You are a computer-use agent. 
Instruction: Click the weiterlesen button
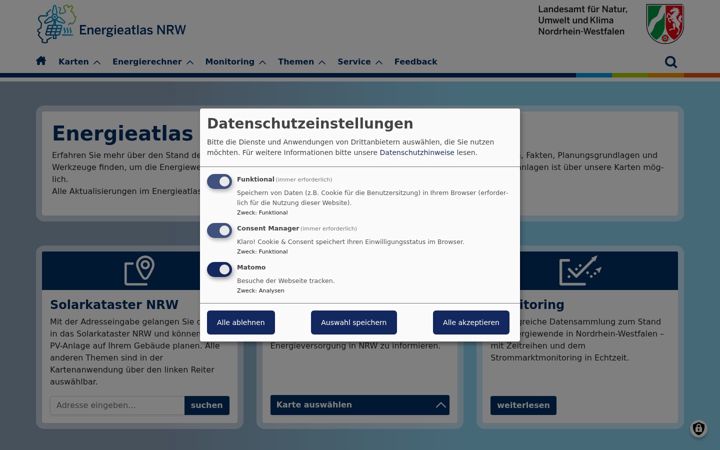click(x=523, y=405)
